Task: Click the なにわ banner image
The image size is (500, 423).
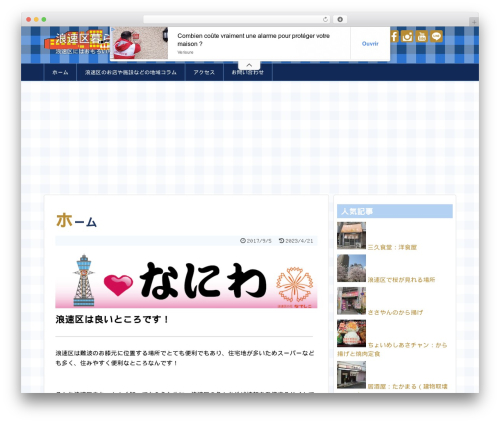Action: [186, 281]
